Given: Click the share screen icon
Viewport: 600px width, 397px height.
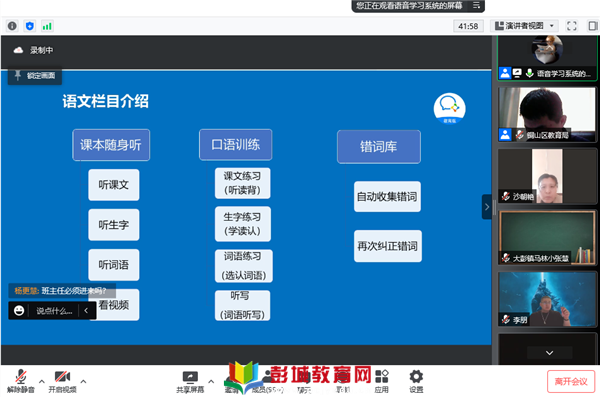Looking at the screenshot, I should coord(190,382).
